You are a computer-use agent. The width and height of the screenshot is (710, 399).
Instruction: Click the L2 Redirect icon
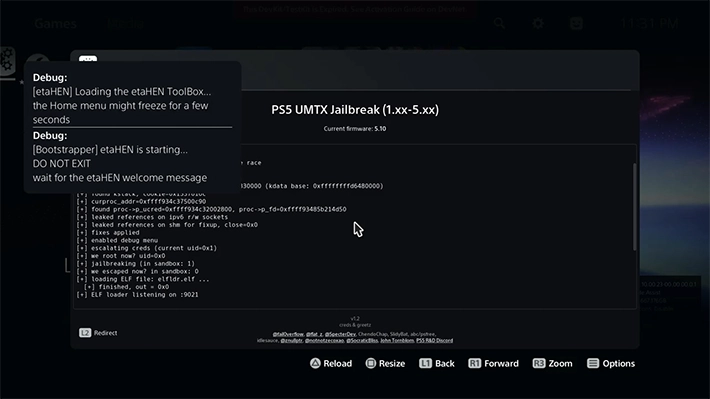(x=85, y=333)
